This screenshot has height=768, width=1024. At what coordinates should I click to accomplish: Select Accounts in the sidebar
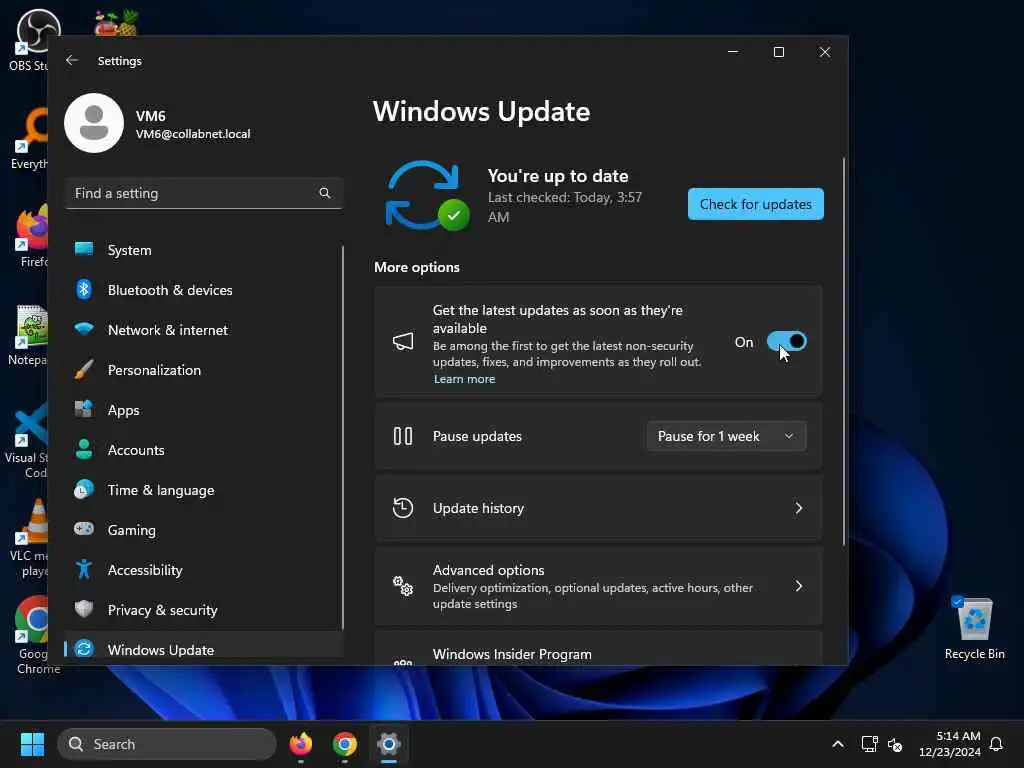[x=204, y=450]
